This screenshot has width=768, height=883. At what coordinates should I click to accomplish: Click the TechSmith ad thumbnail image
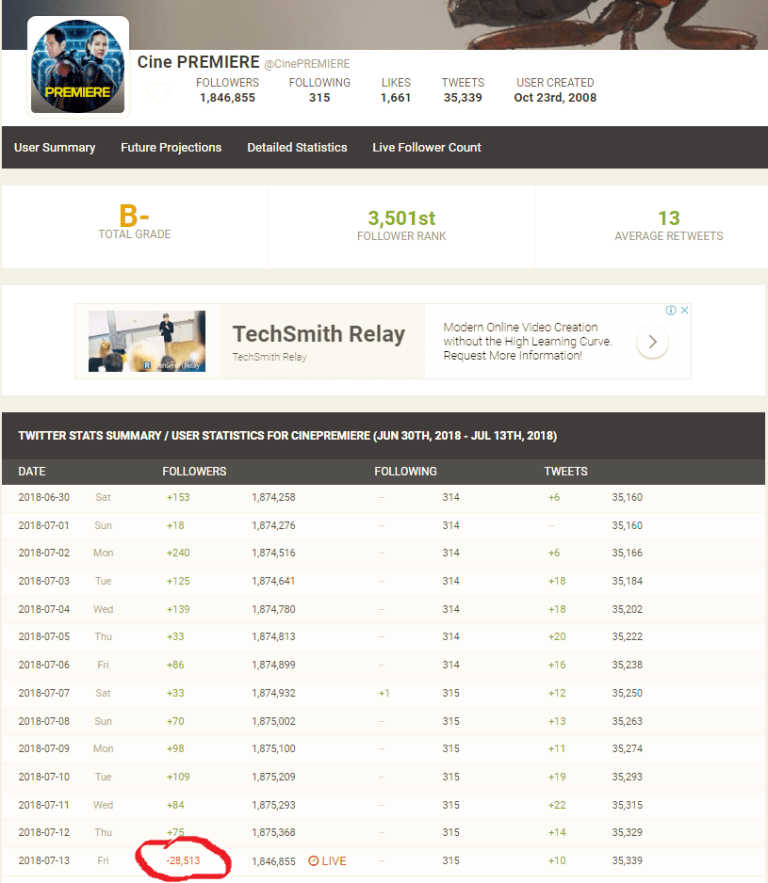[x=147, y=341]
